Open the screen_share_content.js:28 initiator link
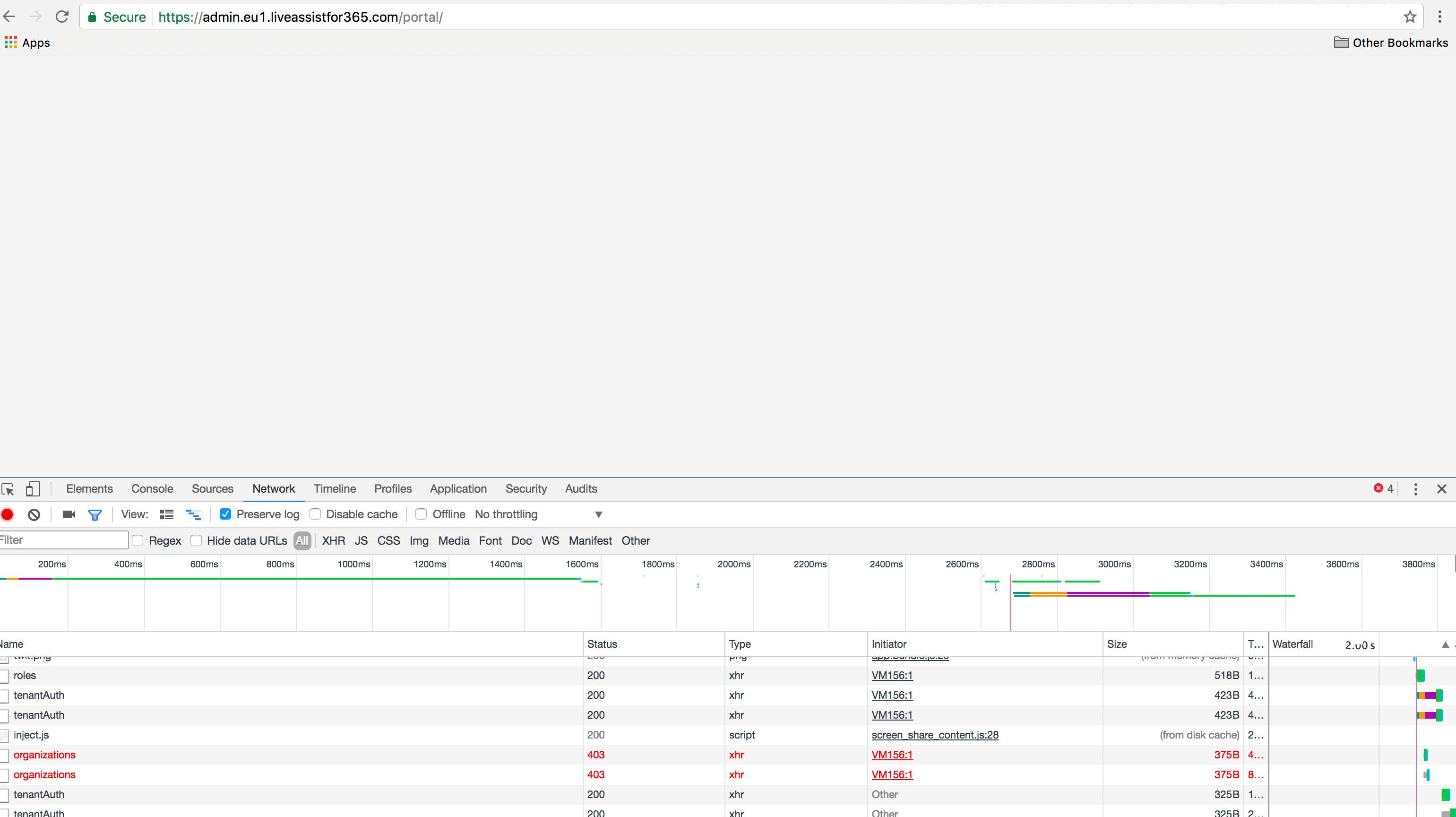The image size is (1456, 817). (x=935, y=734)
